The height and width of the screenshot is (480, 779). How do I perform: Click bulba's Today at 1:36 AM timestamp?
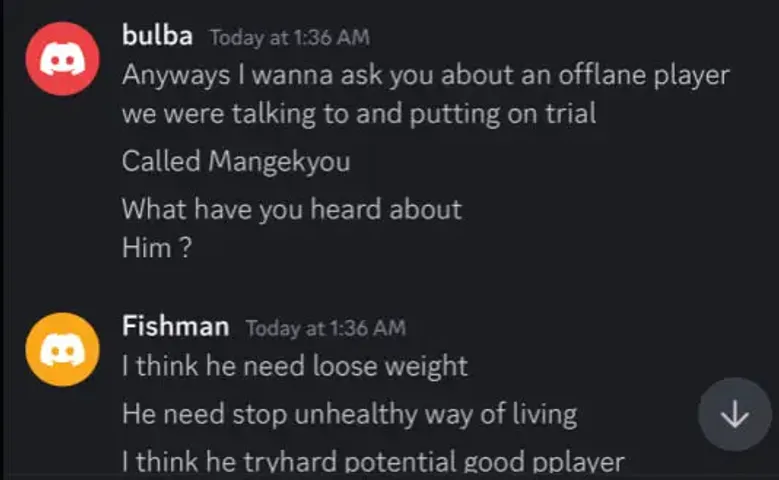tap(290, 38)
